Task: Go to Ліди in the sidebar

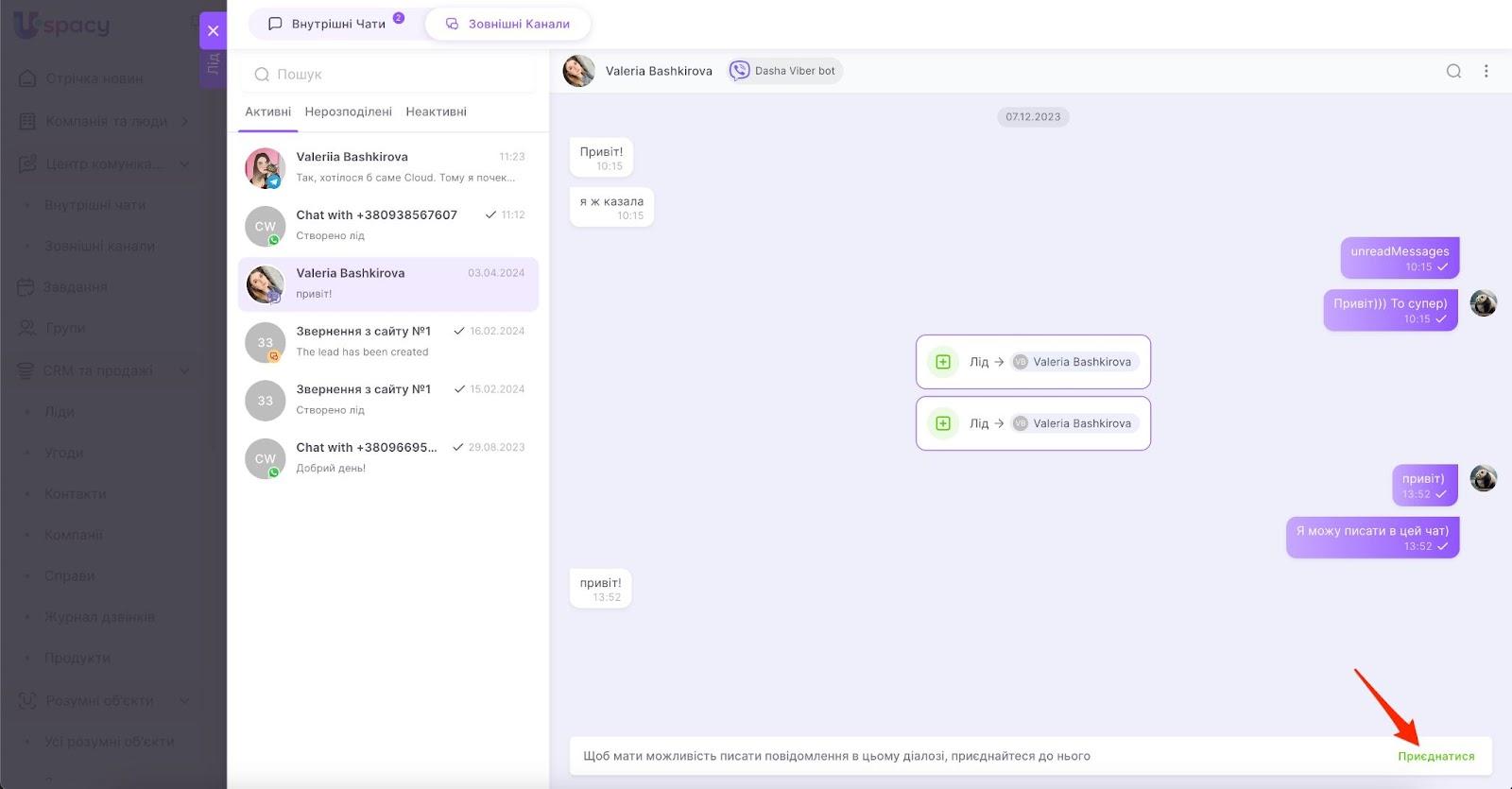Action: (60, 412)
